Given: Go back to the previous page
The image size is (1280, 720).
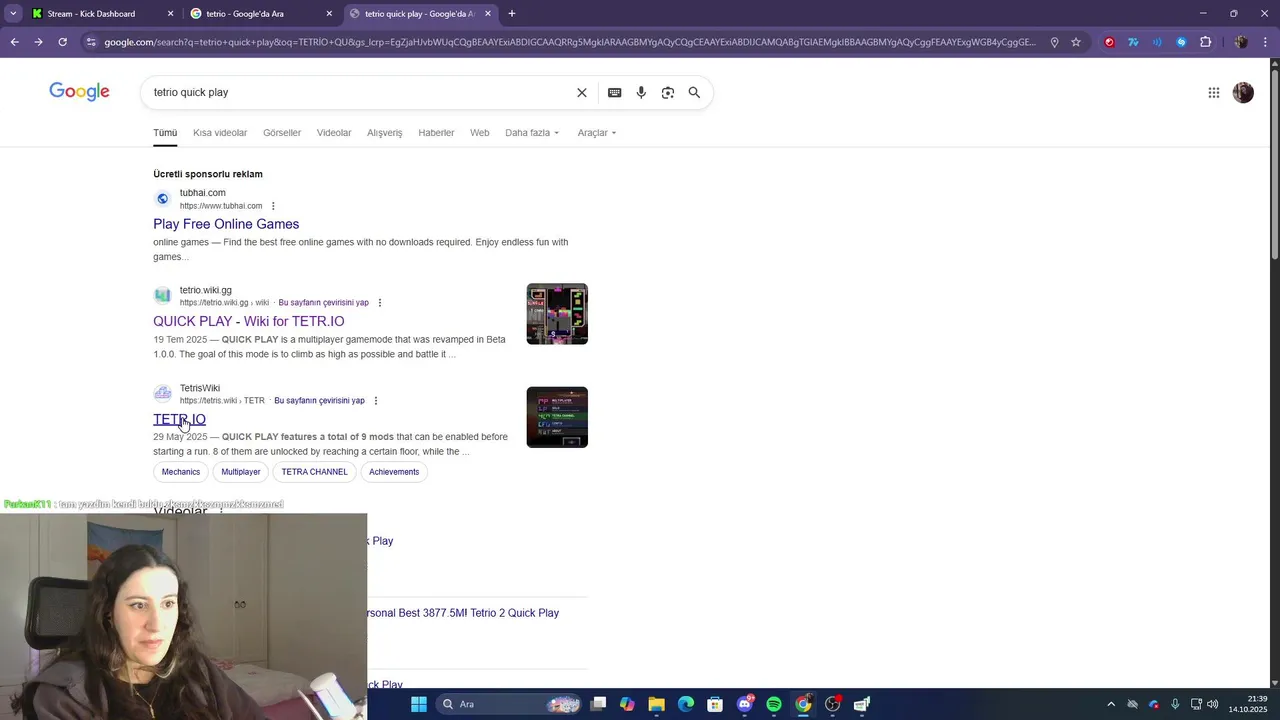Looking at the screenshot, I should click(14, 42).
